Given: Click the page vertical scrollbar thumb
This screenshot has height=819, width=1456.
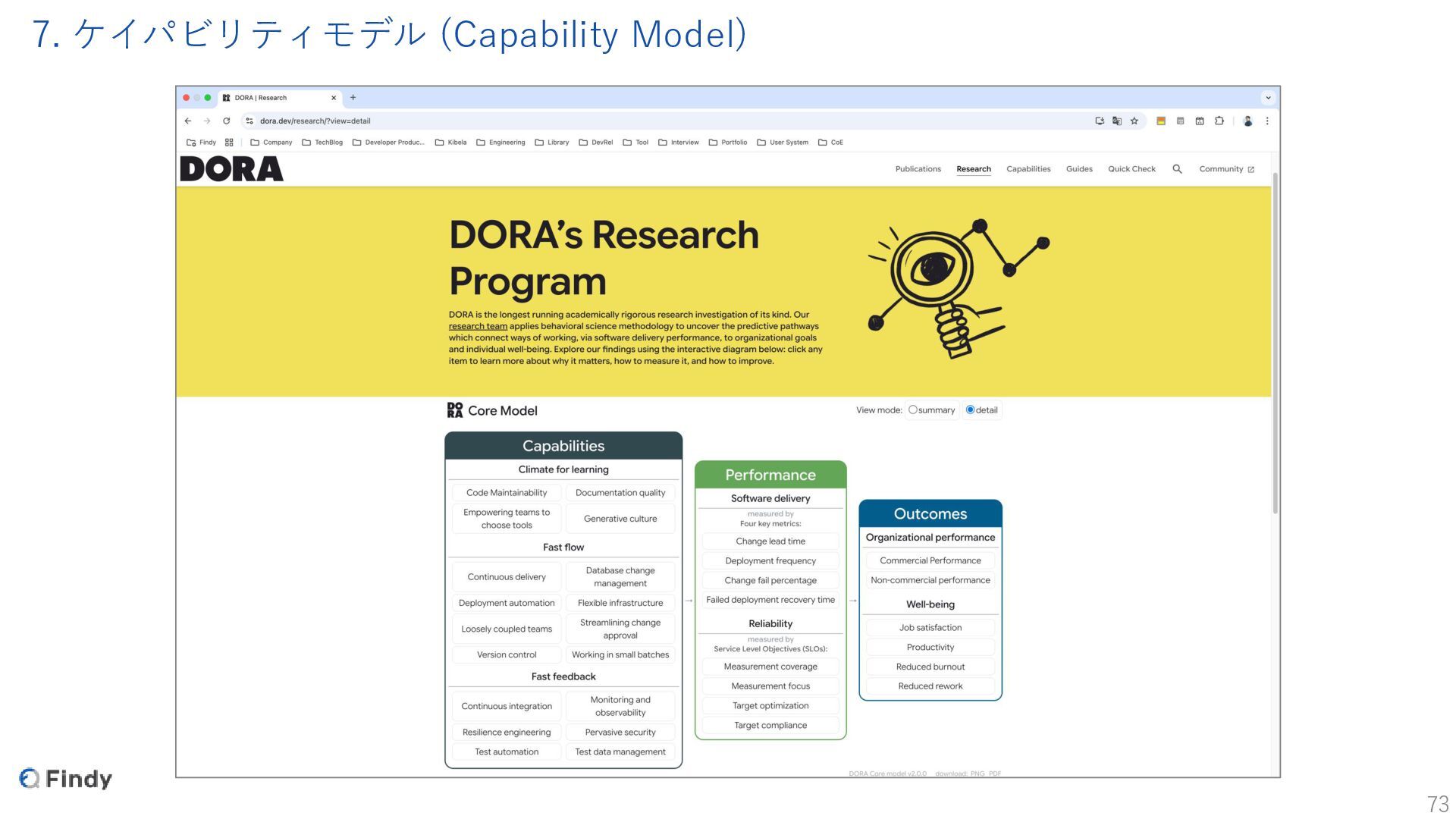Looking at the screenshot, I should (x=1276, y=341).
